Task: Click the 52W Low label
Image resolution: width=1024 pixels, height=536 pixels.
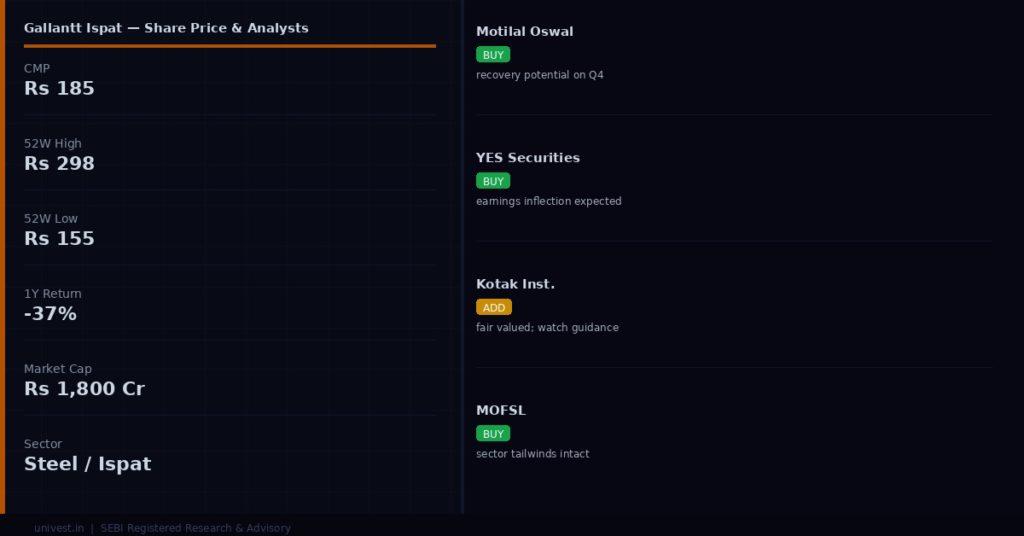Action: [51, 219]
